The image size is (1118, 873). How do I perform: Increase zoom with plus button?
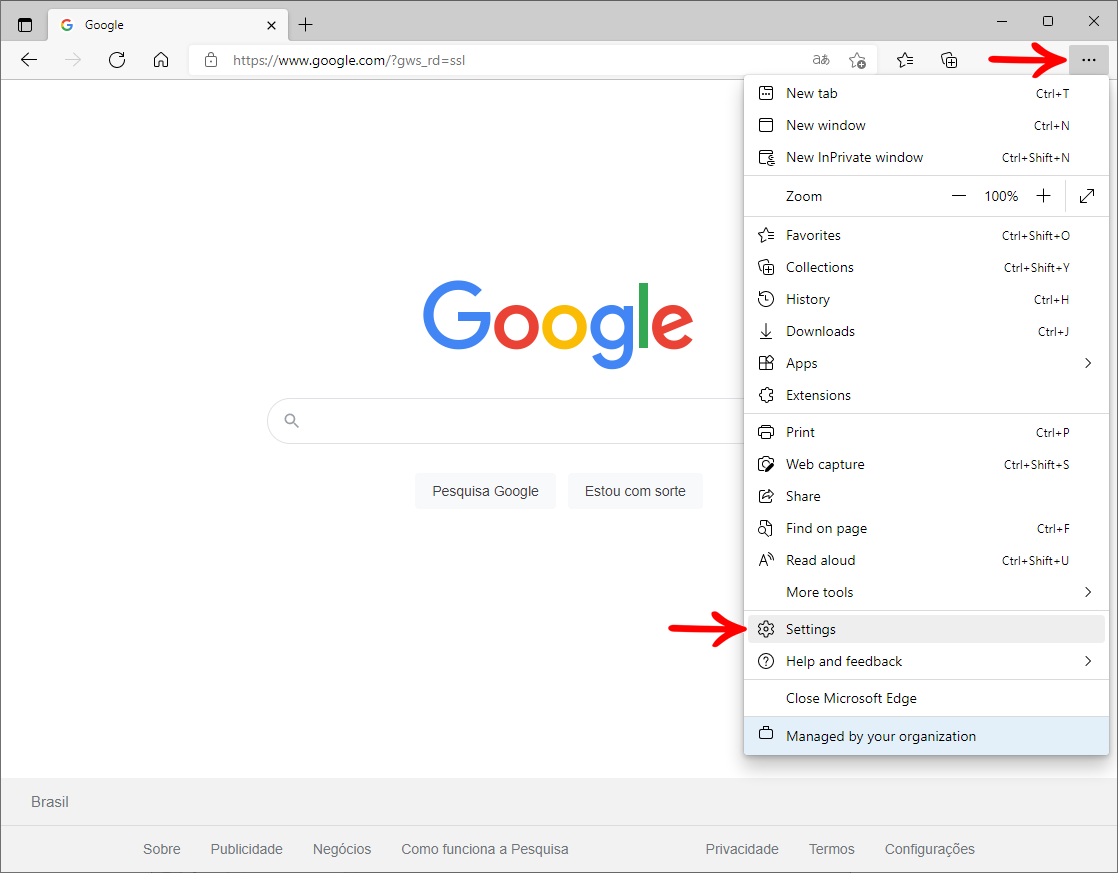coord(1043,196)
